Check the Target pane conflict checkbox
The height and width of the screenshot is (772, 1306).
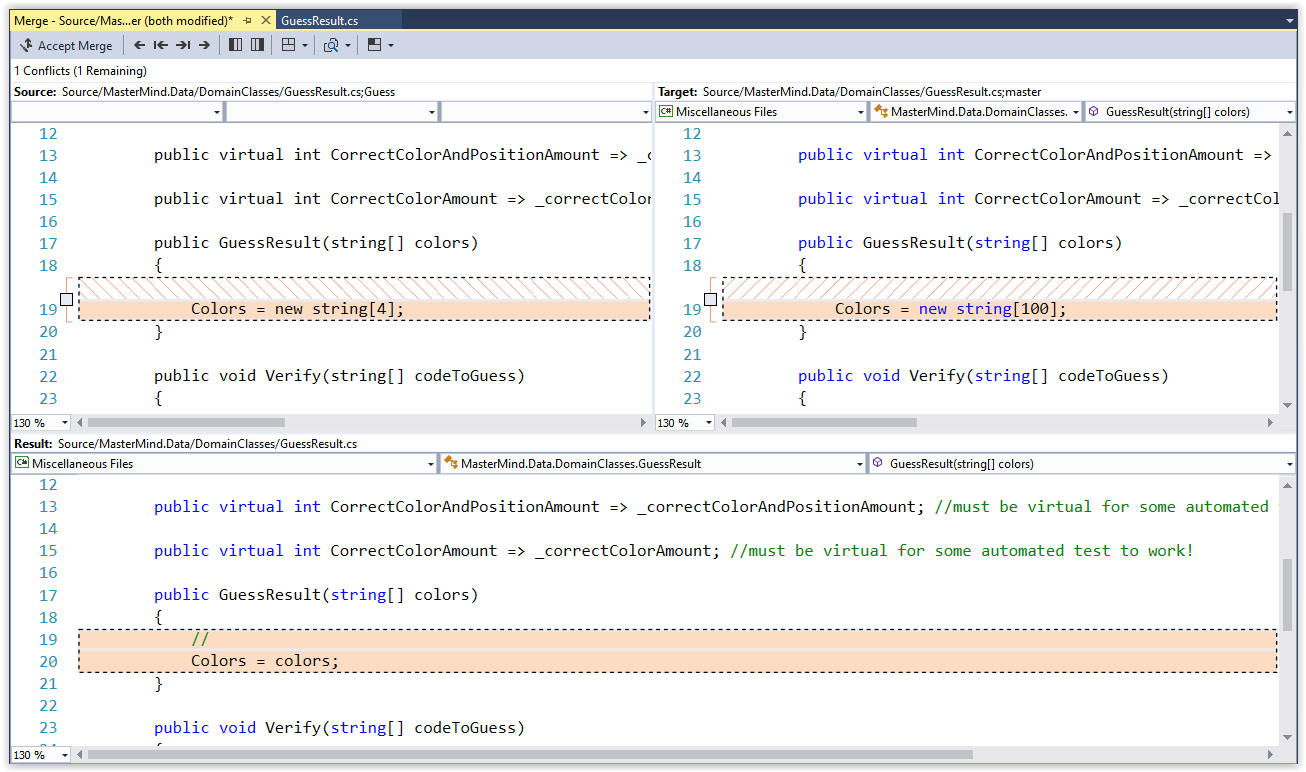click(x=710, y=299)
